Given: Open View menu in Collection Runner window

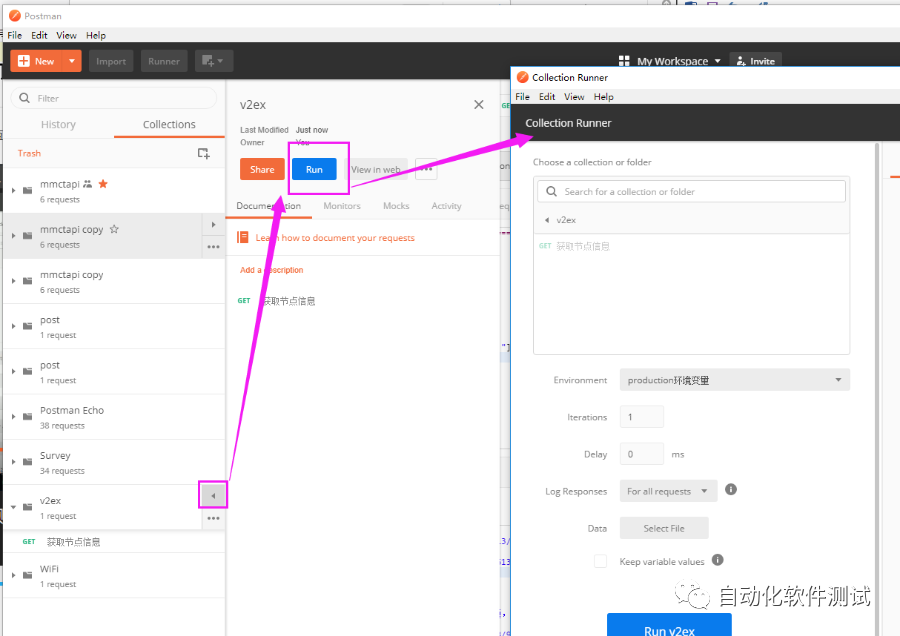Looking at the screenshot, I should tap(574, 96).
